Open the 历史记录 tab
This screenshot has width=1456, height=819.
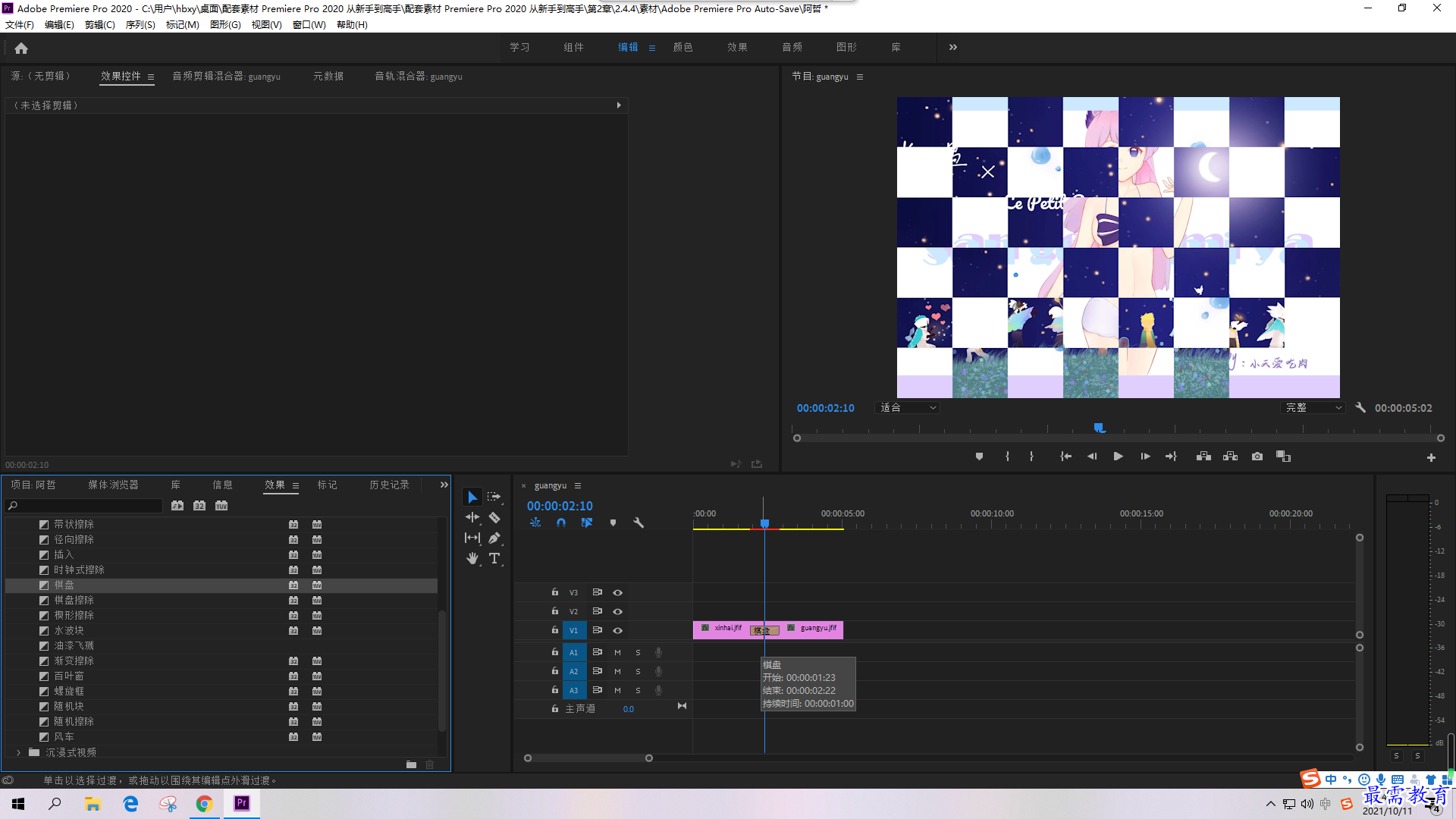point(390,485)
